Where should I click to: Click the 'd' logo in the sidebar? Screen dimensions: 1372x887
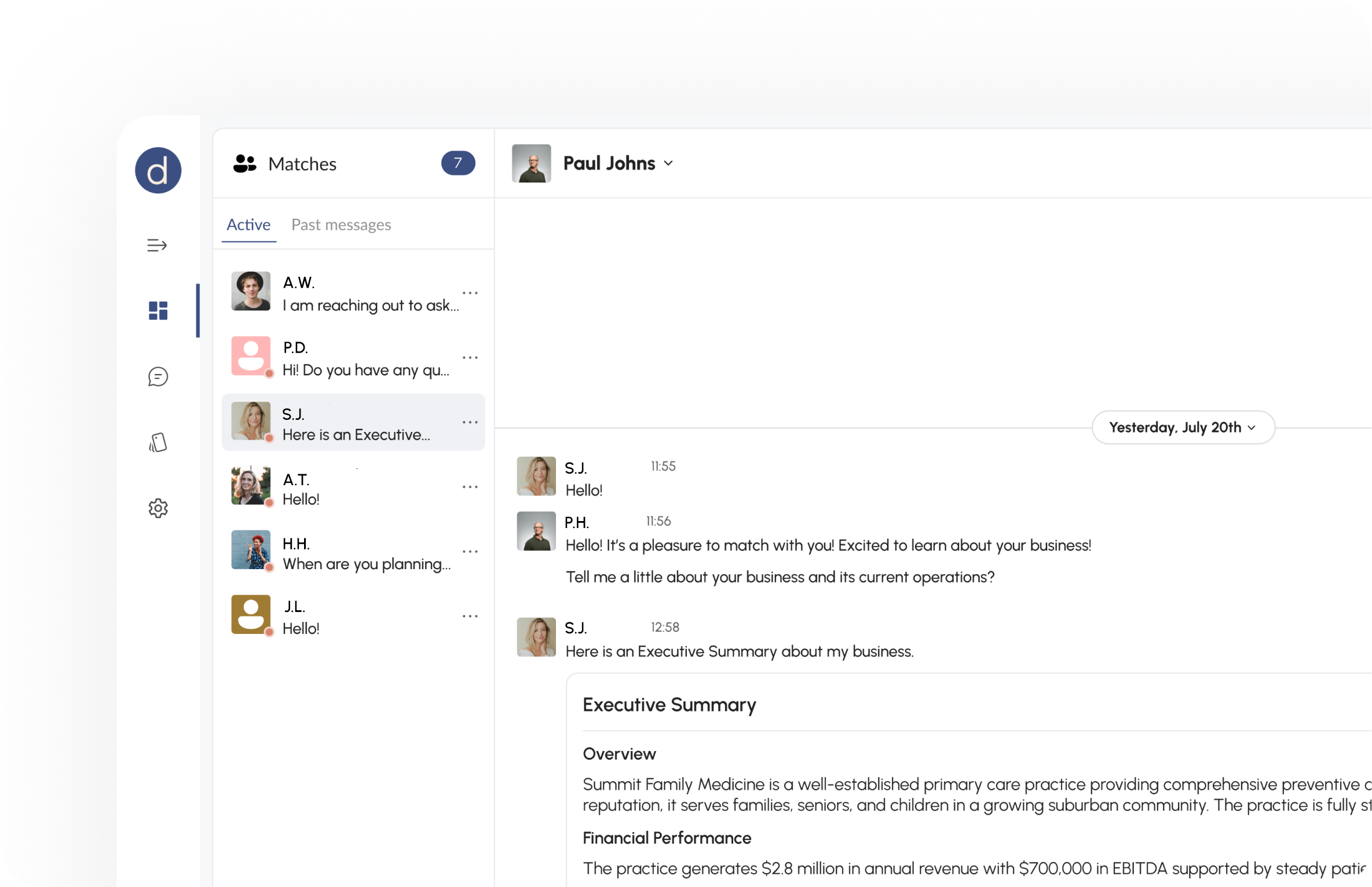(x=158, y=170)
